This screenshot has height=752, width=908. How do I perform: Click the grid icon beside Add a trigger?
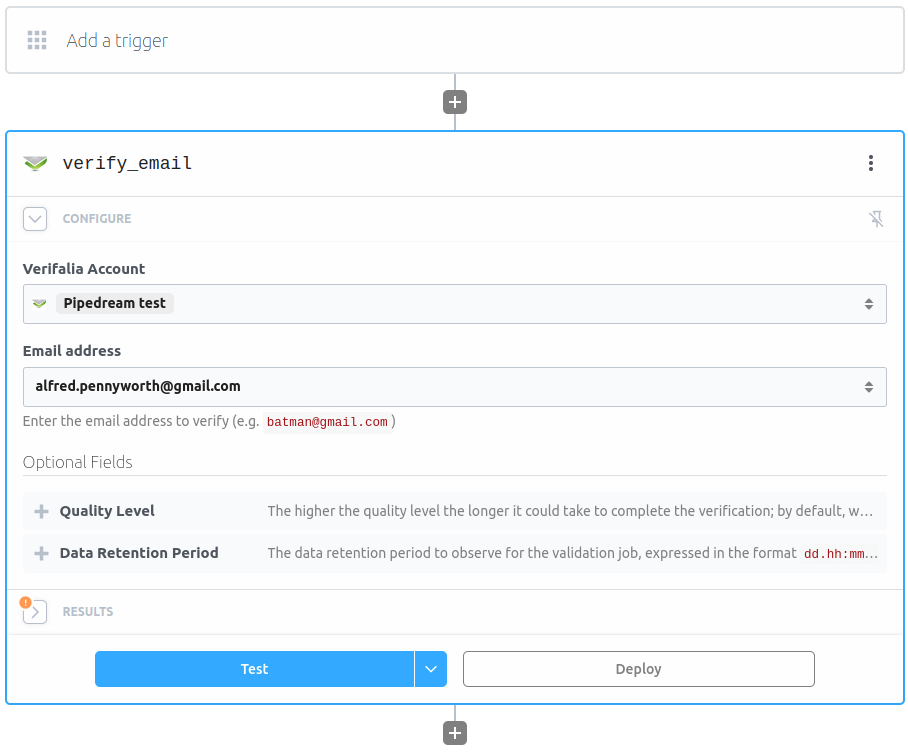click(37, 40)
